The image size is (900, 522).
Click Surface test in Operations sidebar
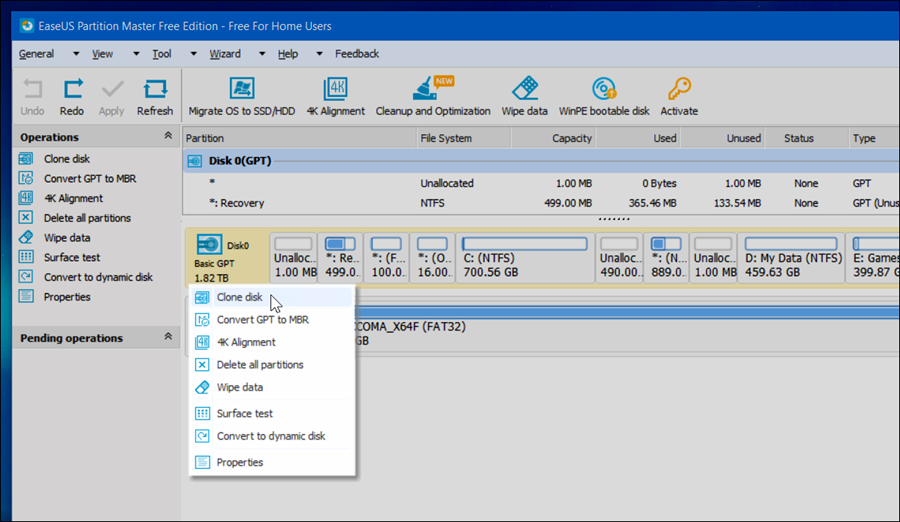(x=72, y=257)
